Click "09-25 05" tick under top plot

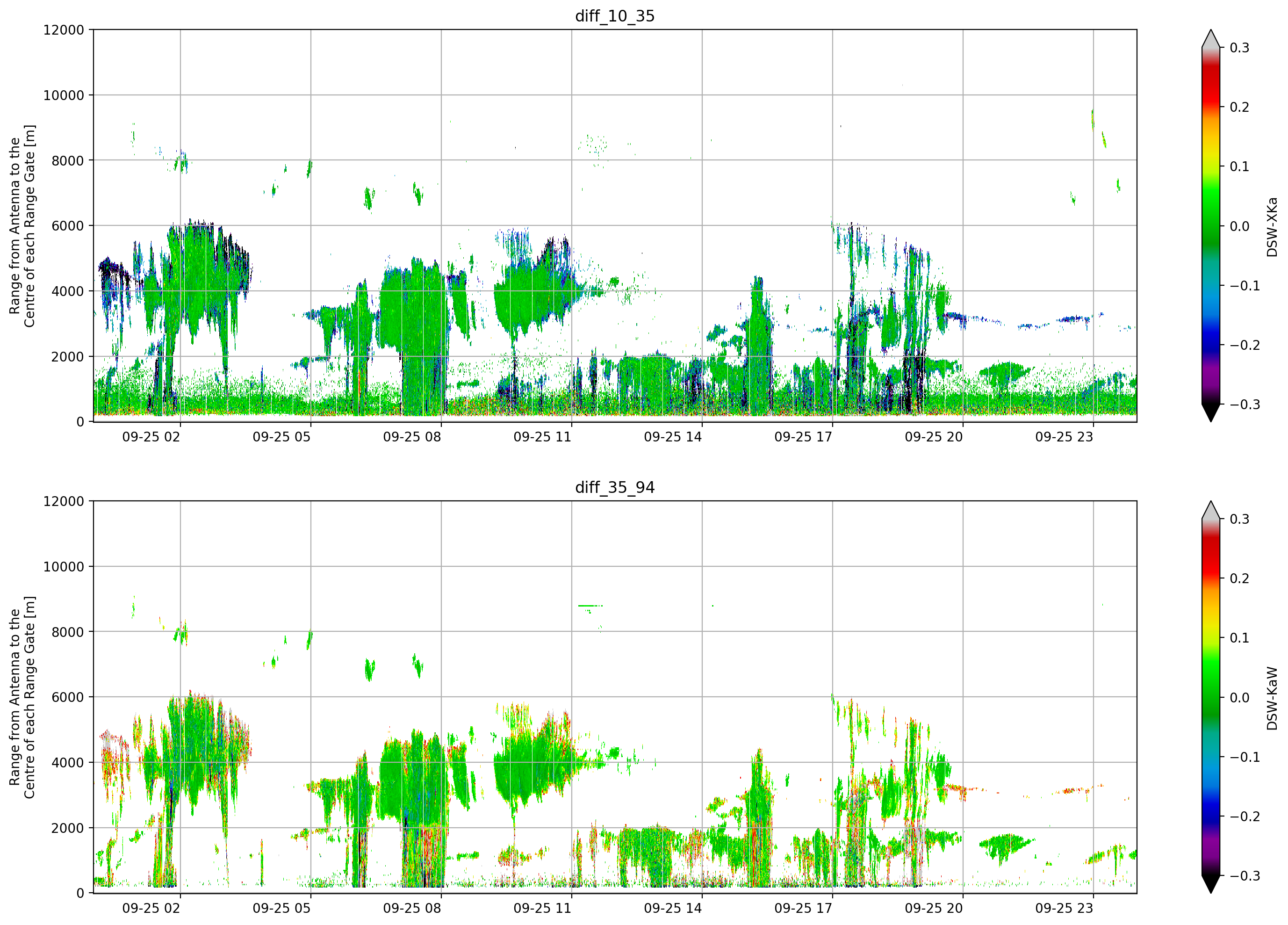[x=282, y=437]
